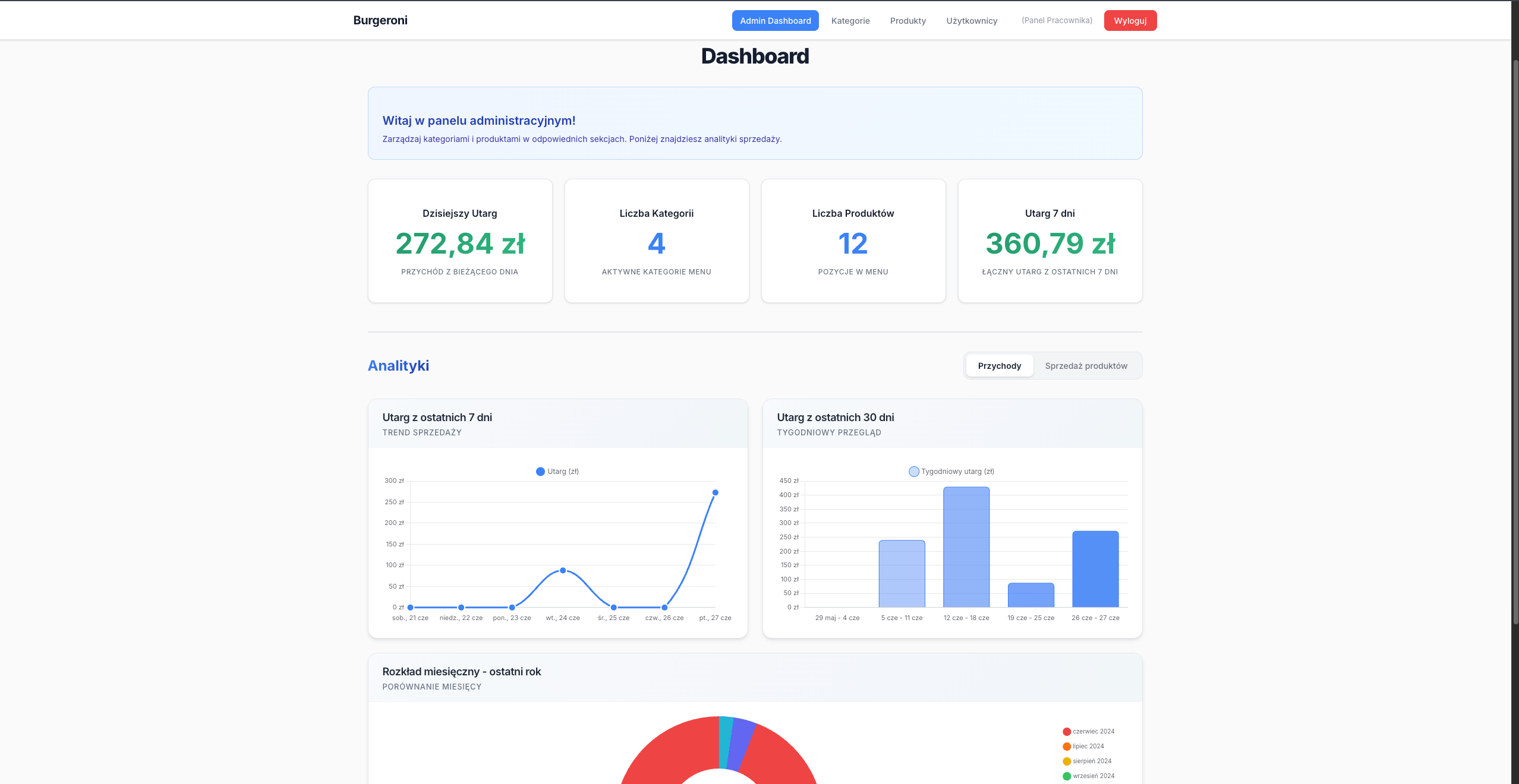
Task: Click the 12 cze - 18 cze bar
Action: coord(966,547)
